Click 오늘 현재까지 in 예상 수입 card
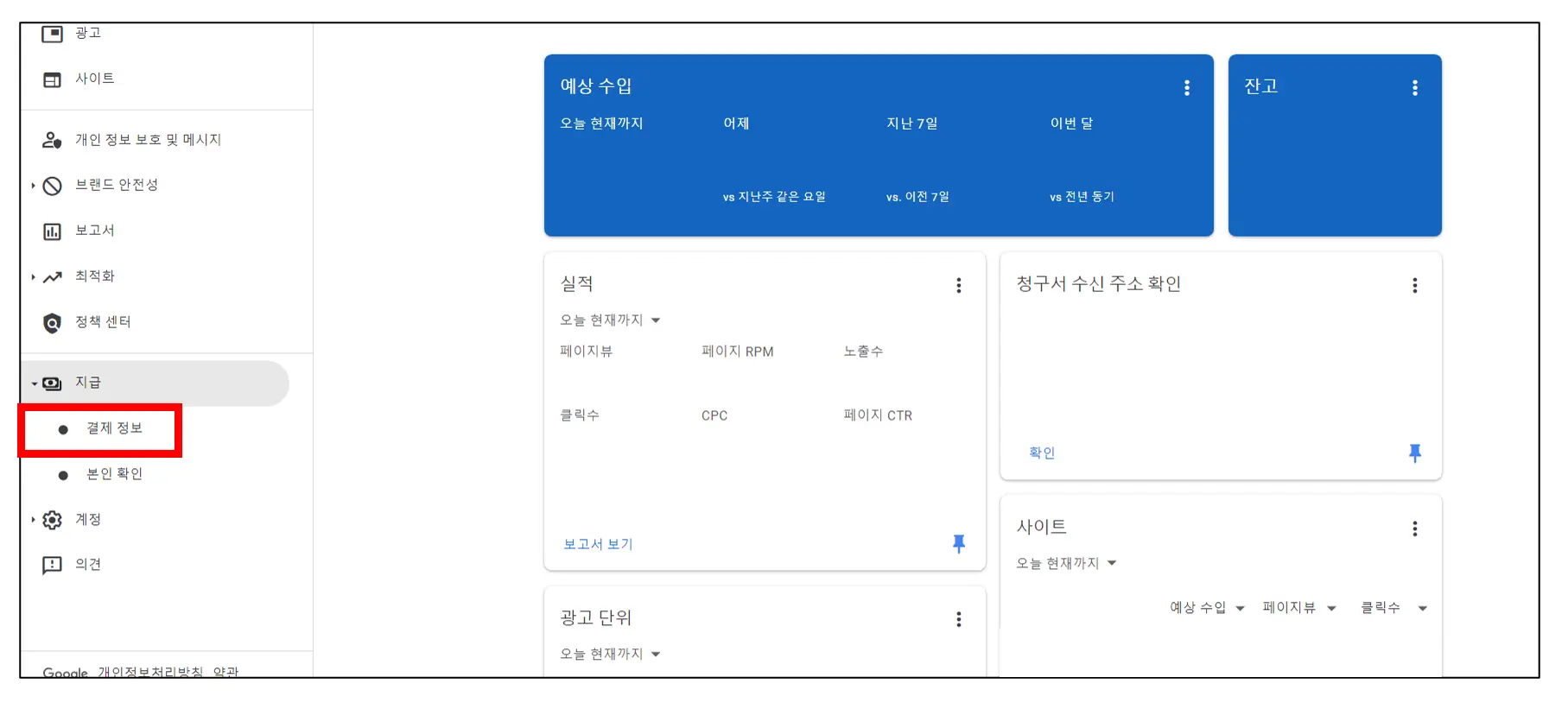 [x=601, y=123]
